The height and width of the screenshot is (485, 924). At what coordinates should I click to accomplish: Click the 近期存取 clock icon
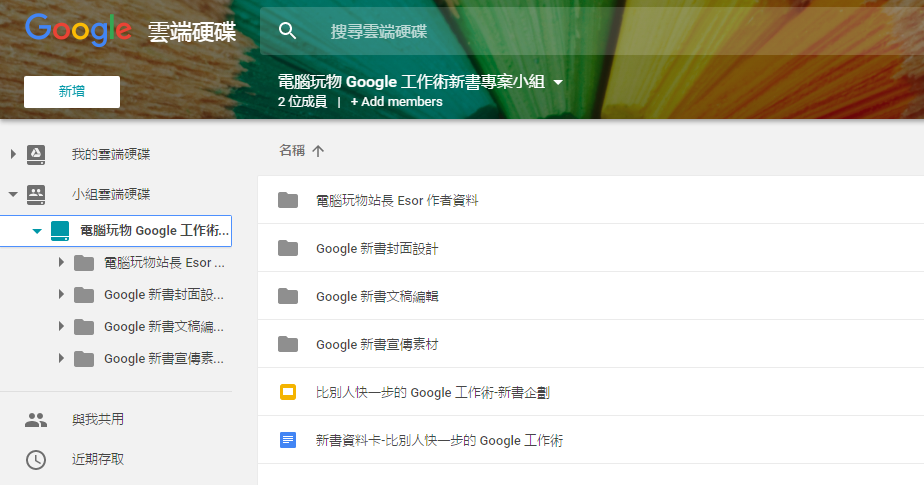click(36, 460)
